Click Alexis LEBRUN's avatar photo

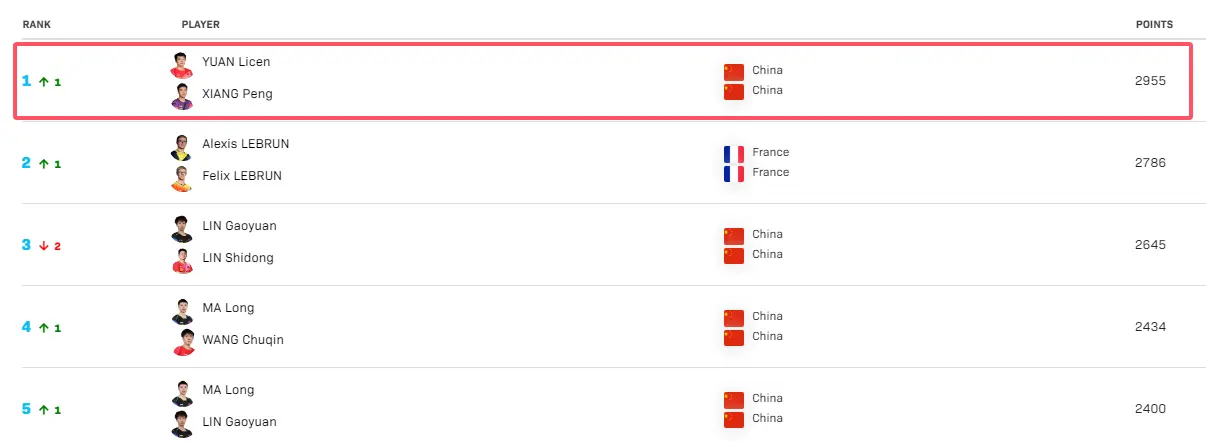[182, 147]
